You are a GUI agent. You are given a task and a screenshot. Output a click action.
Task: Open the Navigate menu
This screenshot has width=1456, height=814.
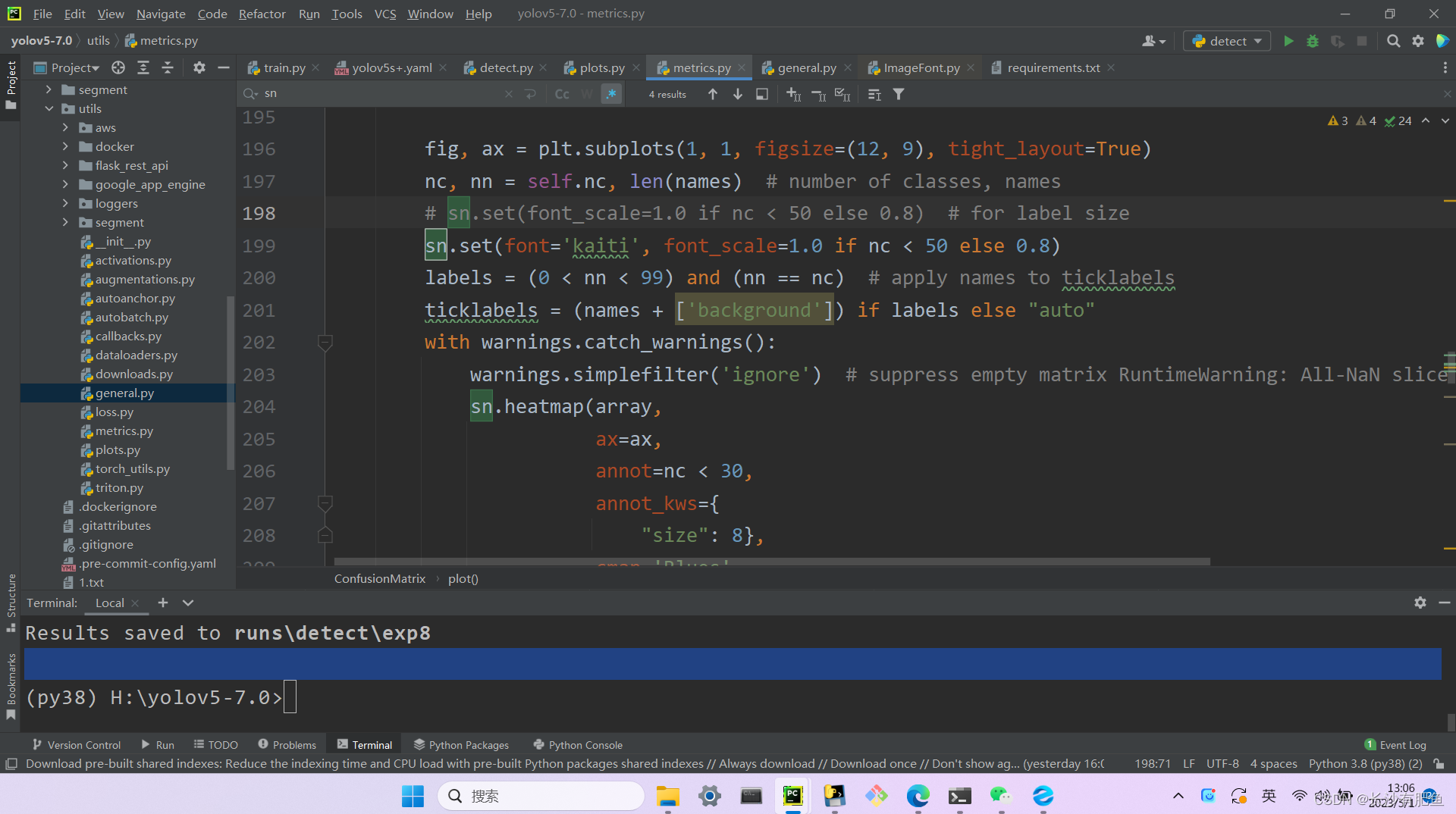(161, 14)
